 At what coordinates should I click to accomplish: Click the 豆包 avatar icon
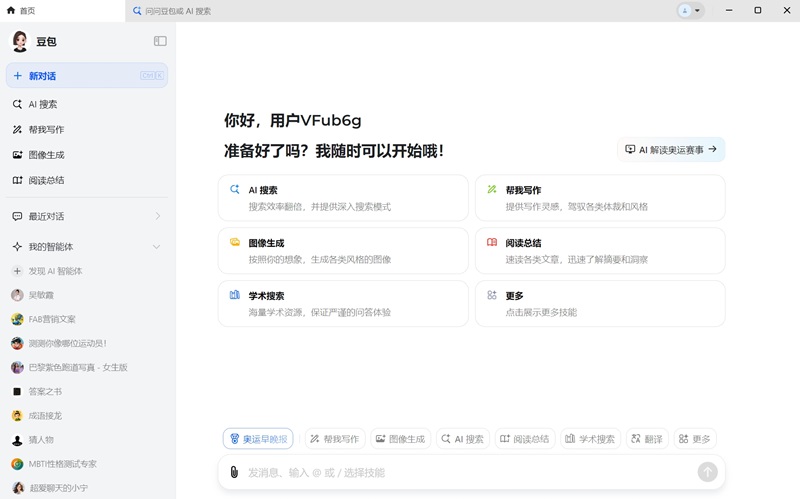point(20,41)
